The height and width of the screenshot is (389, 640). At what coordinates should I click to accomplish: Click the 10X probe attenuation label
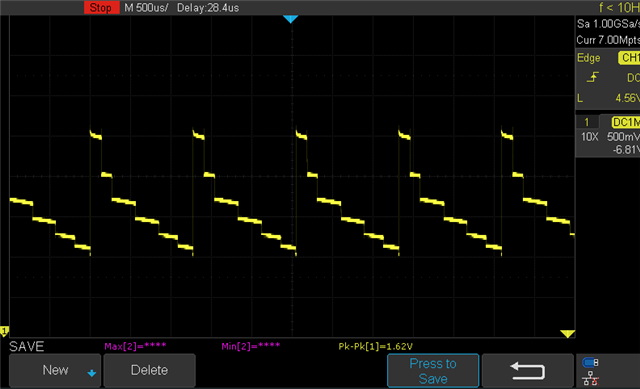[x=589, y=137]
